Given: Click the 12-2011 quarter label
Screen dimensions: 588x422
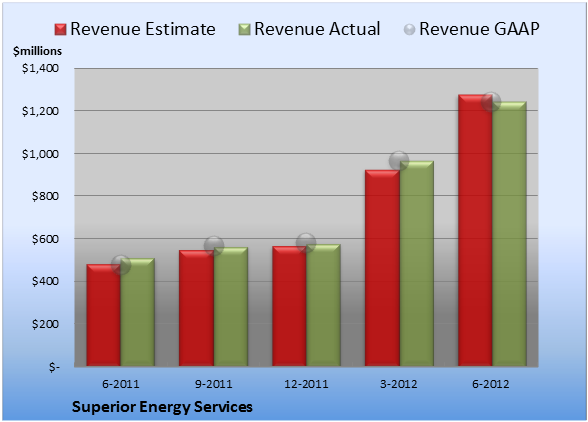Looking at the screenshot, I should pos(306,384).
